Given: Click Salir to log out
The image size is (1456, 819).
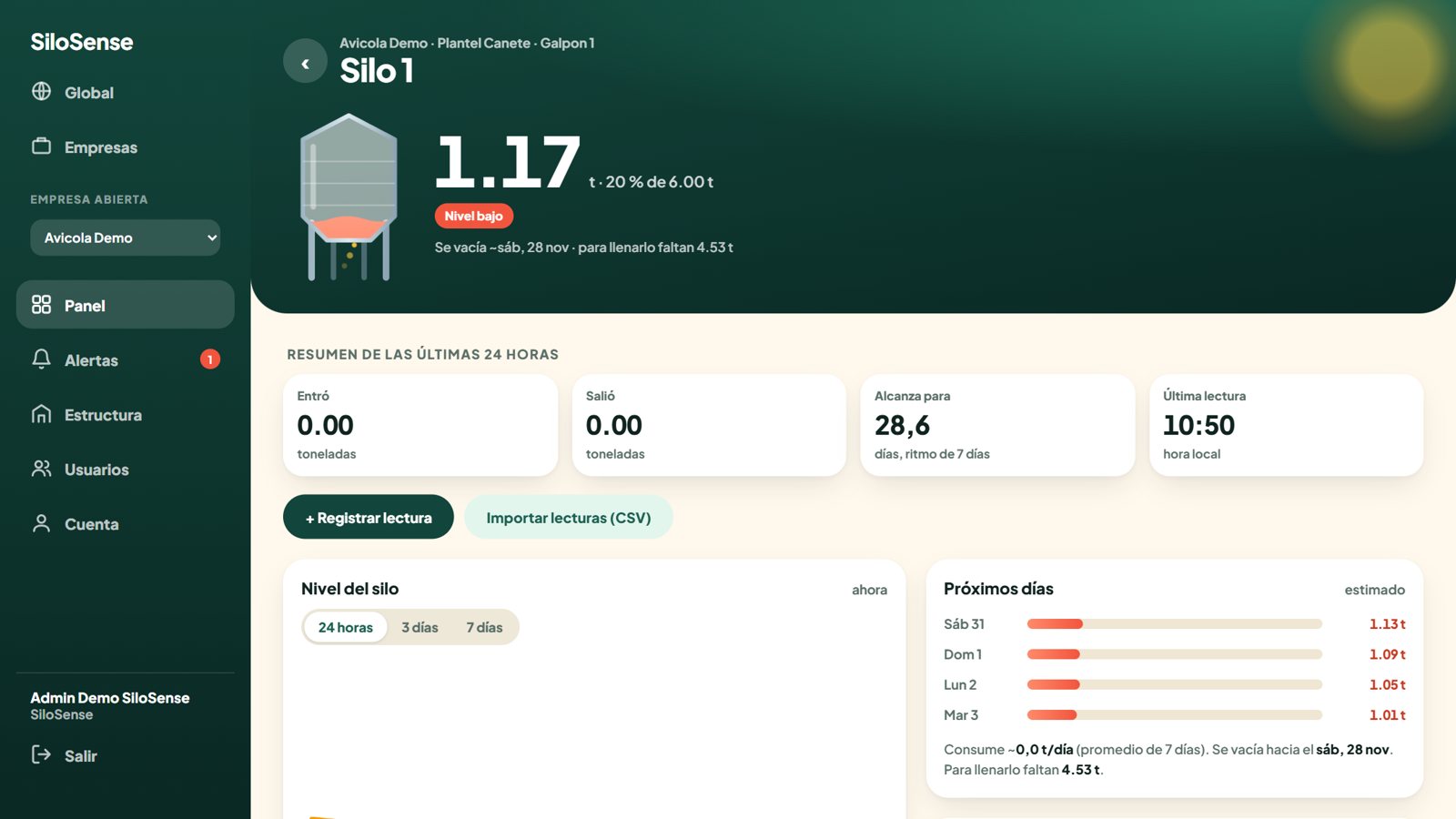Looking at the screenshot, I should (x=126, y=755).
